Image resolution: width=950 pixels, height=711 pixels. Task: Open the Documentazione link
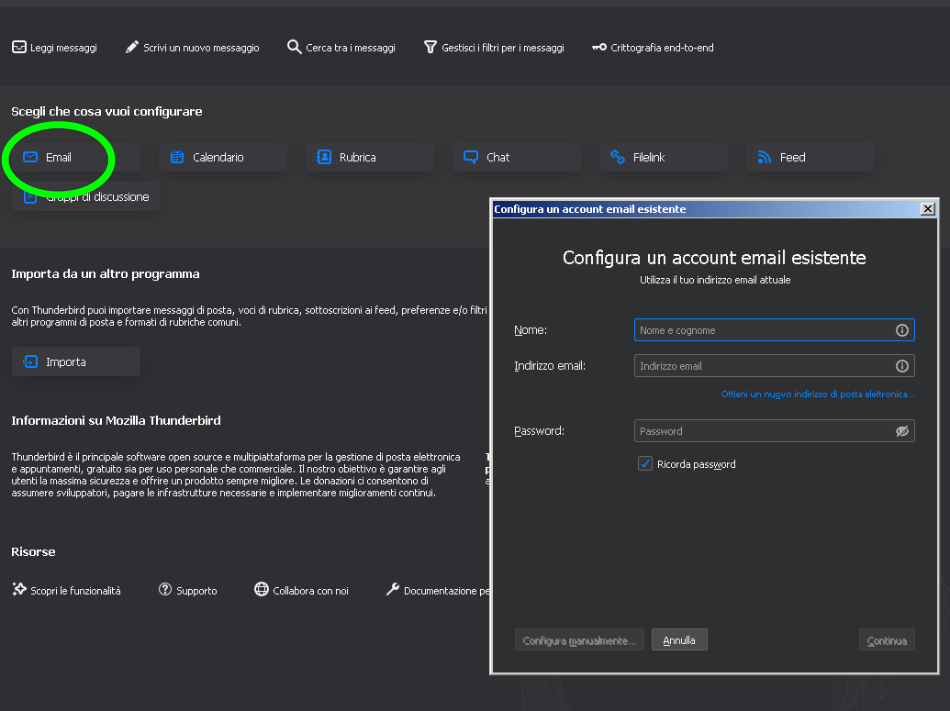pyautogui.click(x=437, y=590)
